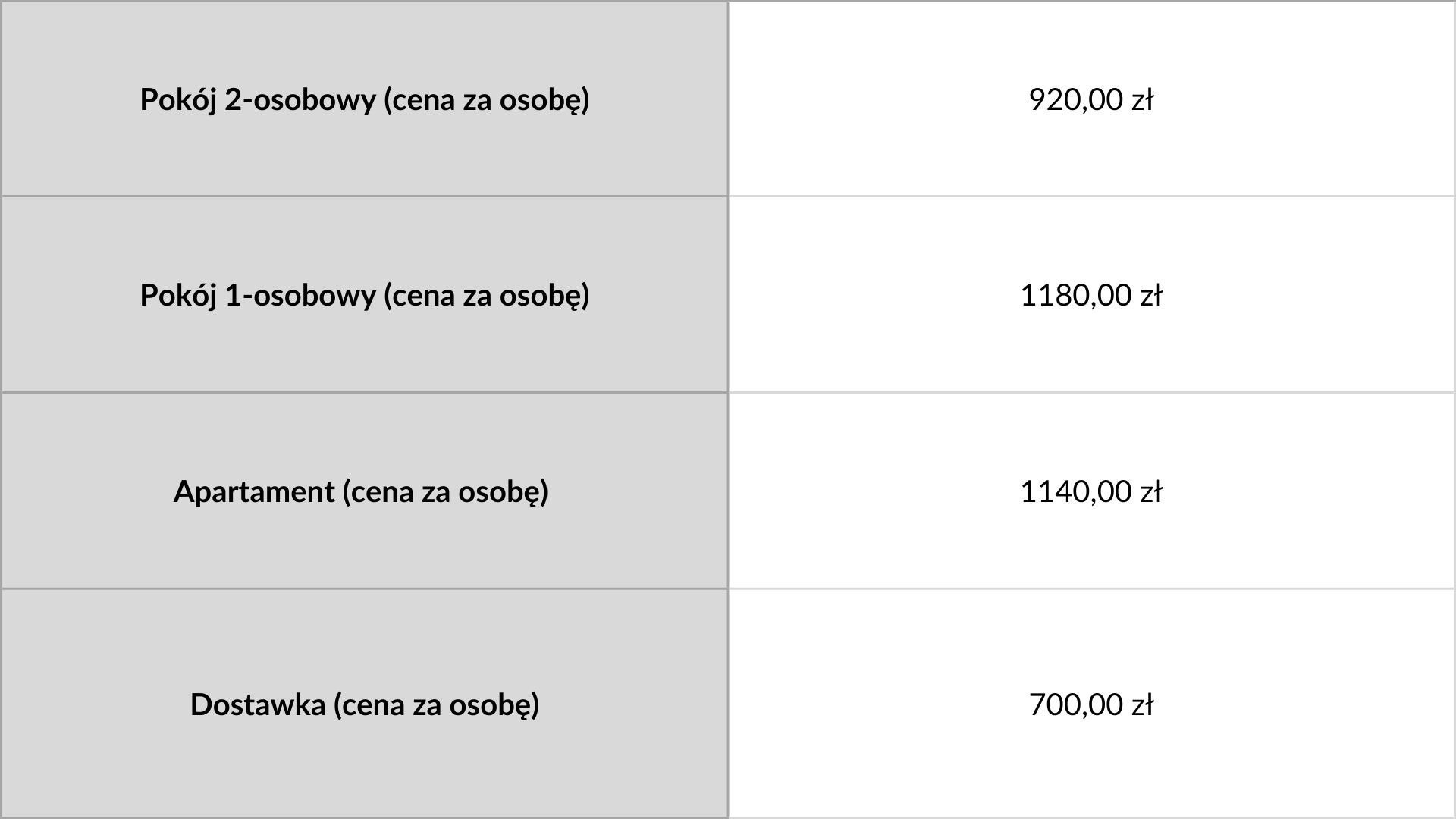Click the 1180,00 zł price cell
The width and height of the screenshot is (1456, 819).
pos(1091,294)
